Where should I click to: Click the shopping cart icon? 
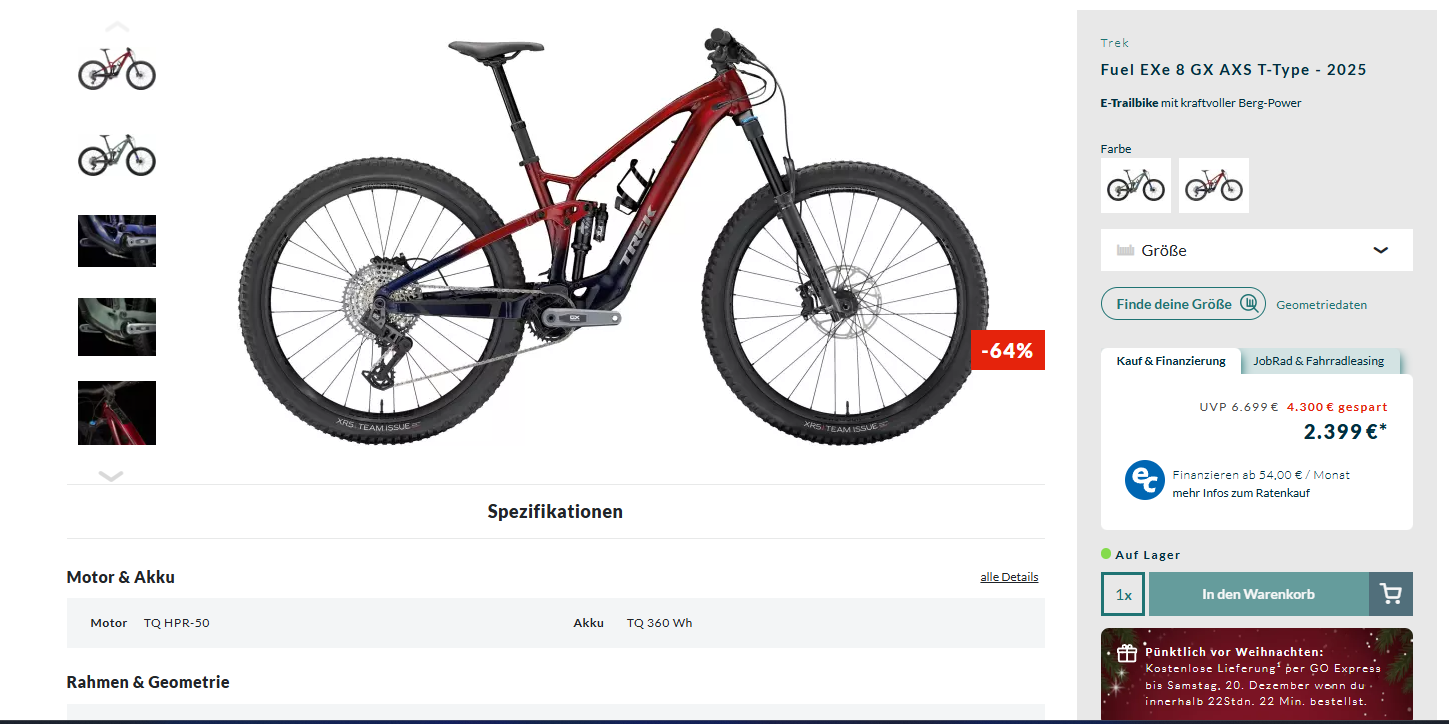[1390, 594]
